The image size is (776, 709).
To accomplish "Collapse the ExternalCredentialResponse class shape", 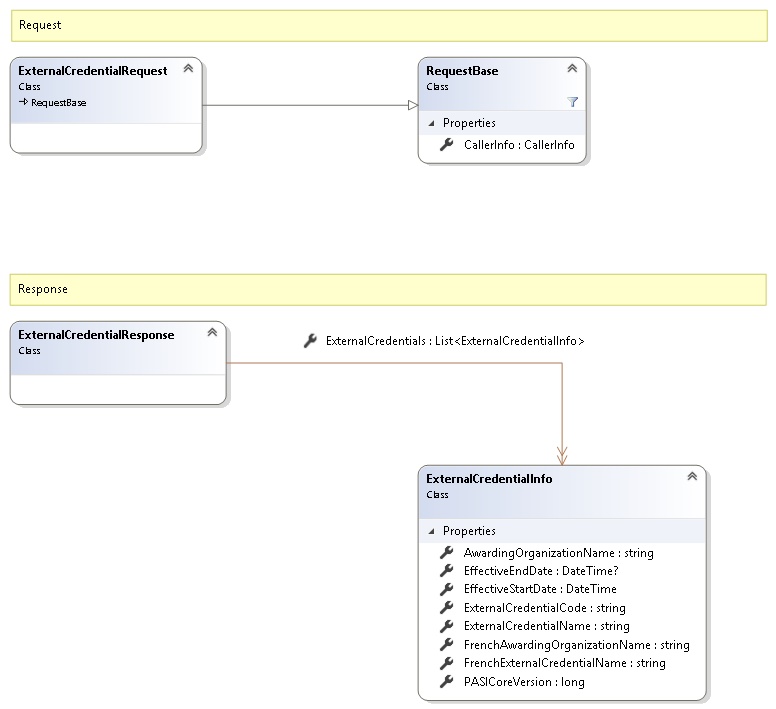I will (x=212, y=333).
